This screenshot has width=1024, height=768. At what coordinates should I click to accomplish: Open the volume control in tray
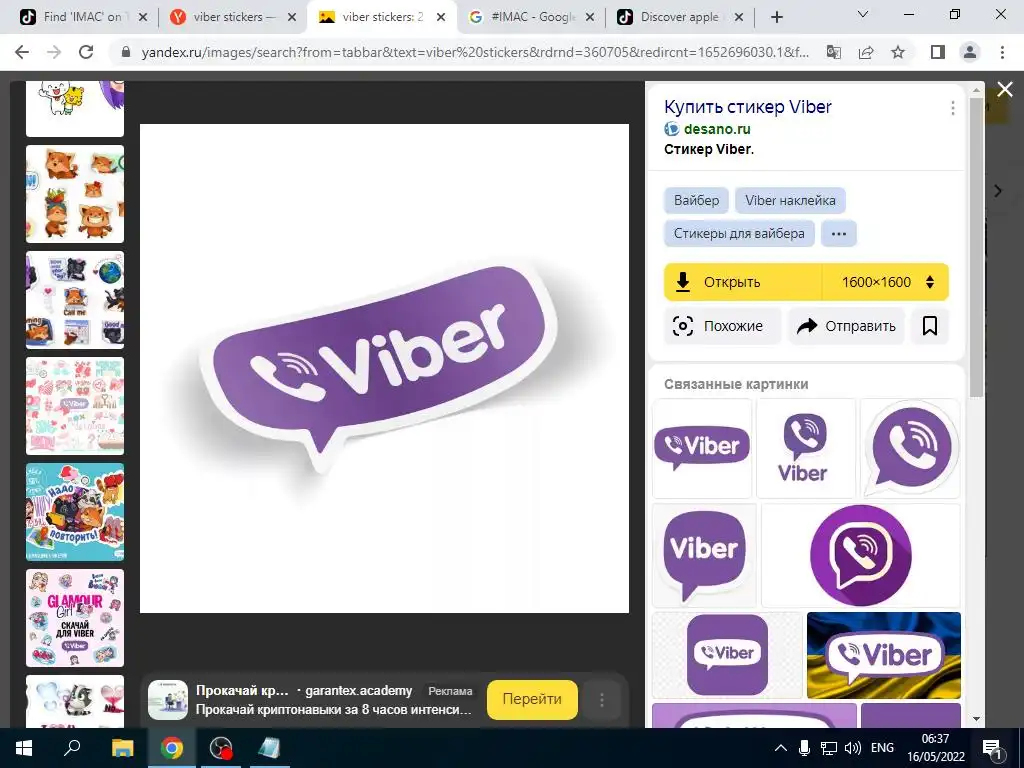(x=852, y=748)
